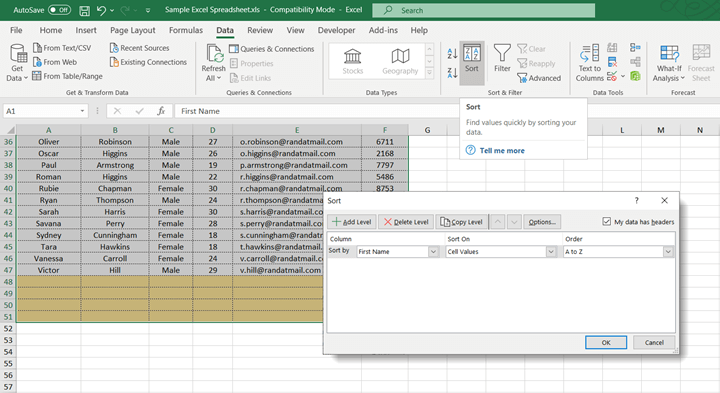Open the Refresh All dropdown arrow
Screen dimensions: 720x393
coord(219,78)
